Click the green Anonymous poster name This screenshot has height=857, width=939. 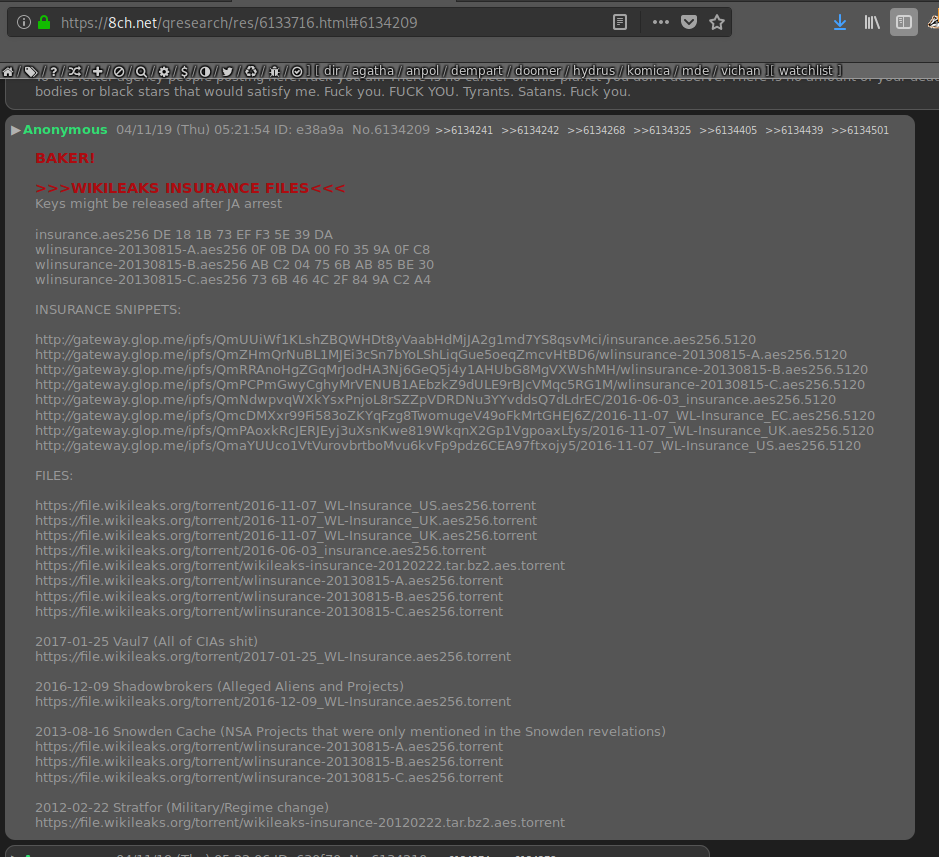65,130
